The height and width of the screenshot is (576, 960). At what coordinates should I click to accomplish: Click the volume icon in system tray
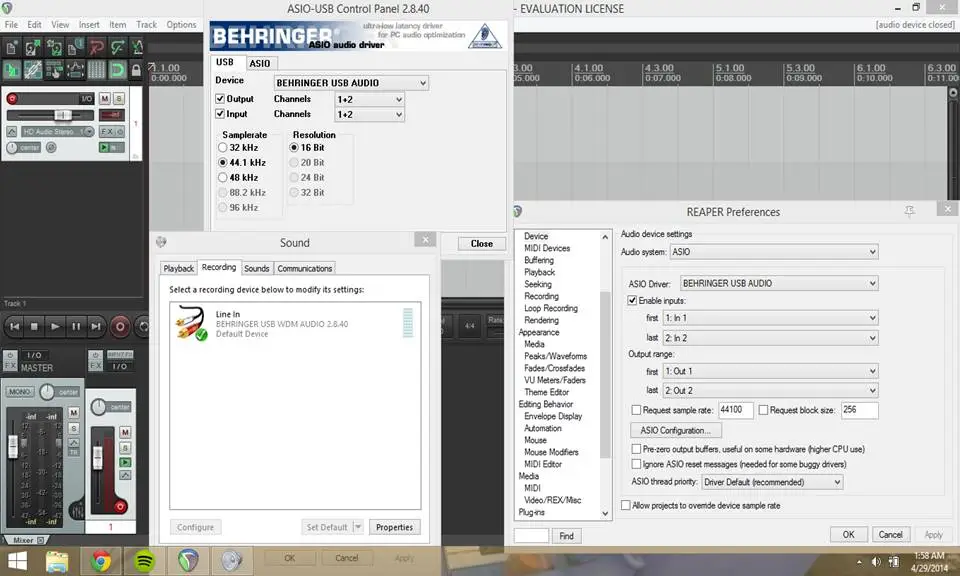pos(876,561)
